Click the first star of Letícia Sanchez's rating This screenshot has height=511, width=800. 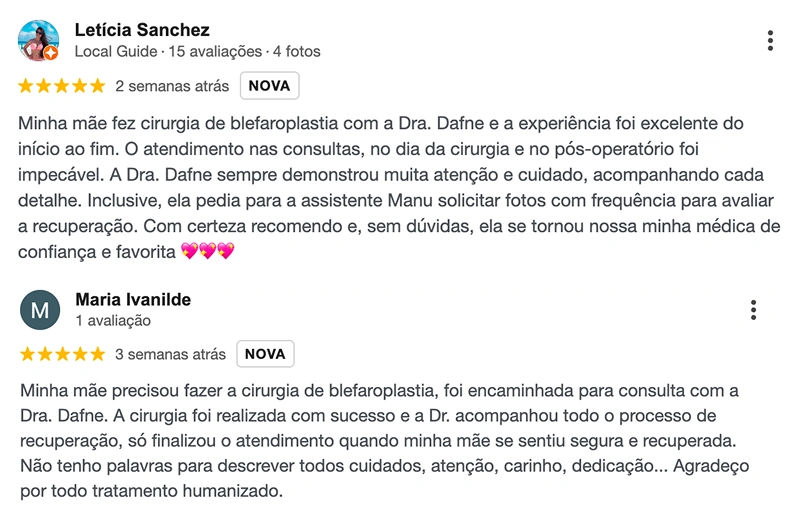(26, 86)
